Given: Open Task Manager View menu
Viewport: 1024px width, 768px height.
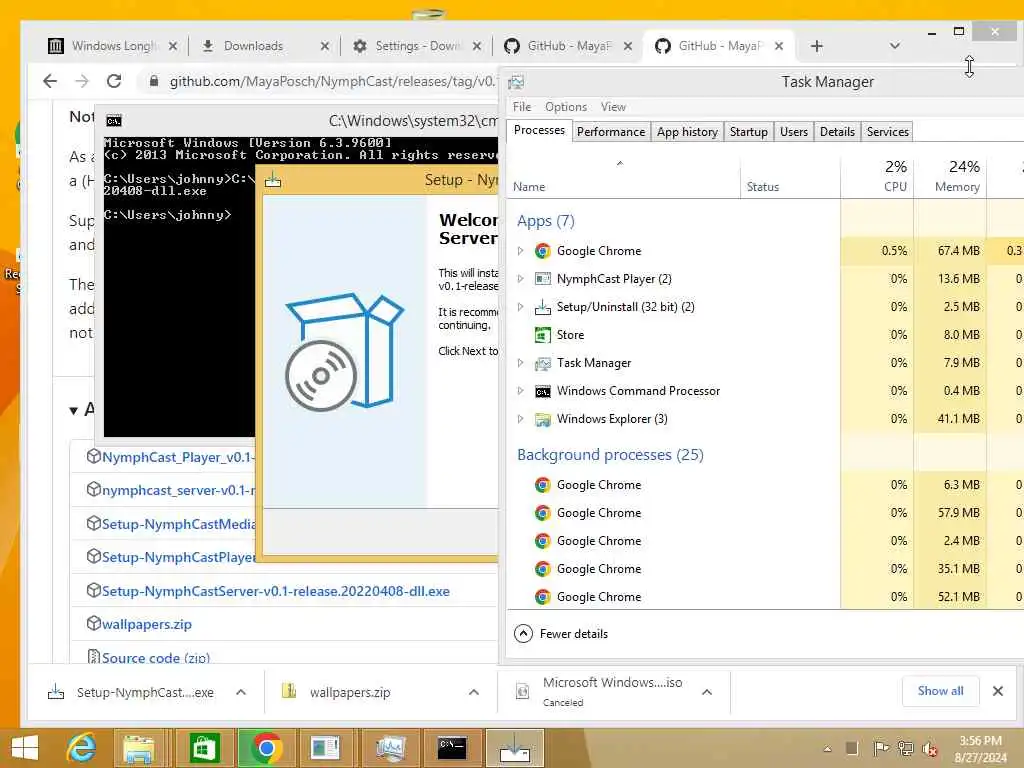Looking at the screenshot, I should [613, 106].
